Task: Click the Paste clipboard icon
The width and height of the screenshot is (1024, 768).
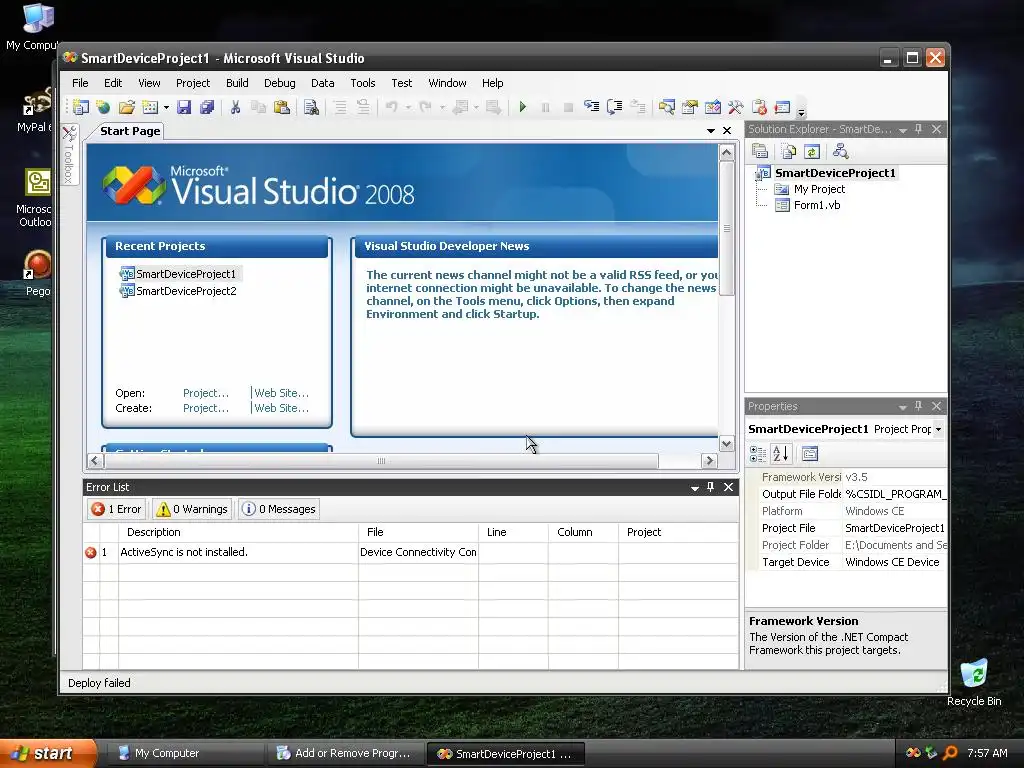Action: tap(281, 107)
